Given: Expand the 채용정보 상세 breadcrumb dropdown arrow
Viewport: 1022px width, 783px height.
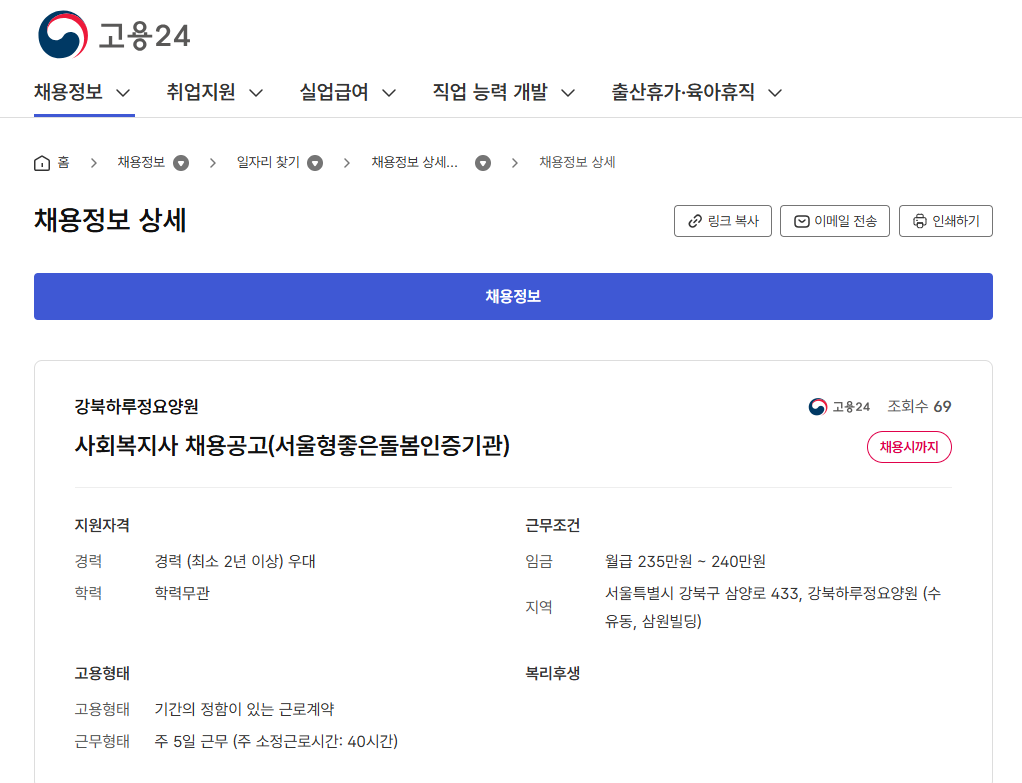Looking at the screenshot, I should pyautogui.click(x=483, y=163).
